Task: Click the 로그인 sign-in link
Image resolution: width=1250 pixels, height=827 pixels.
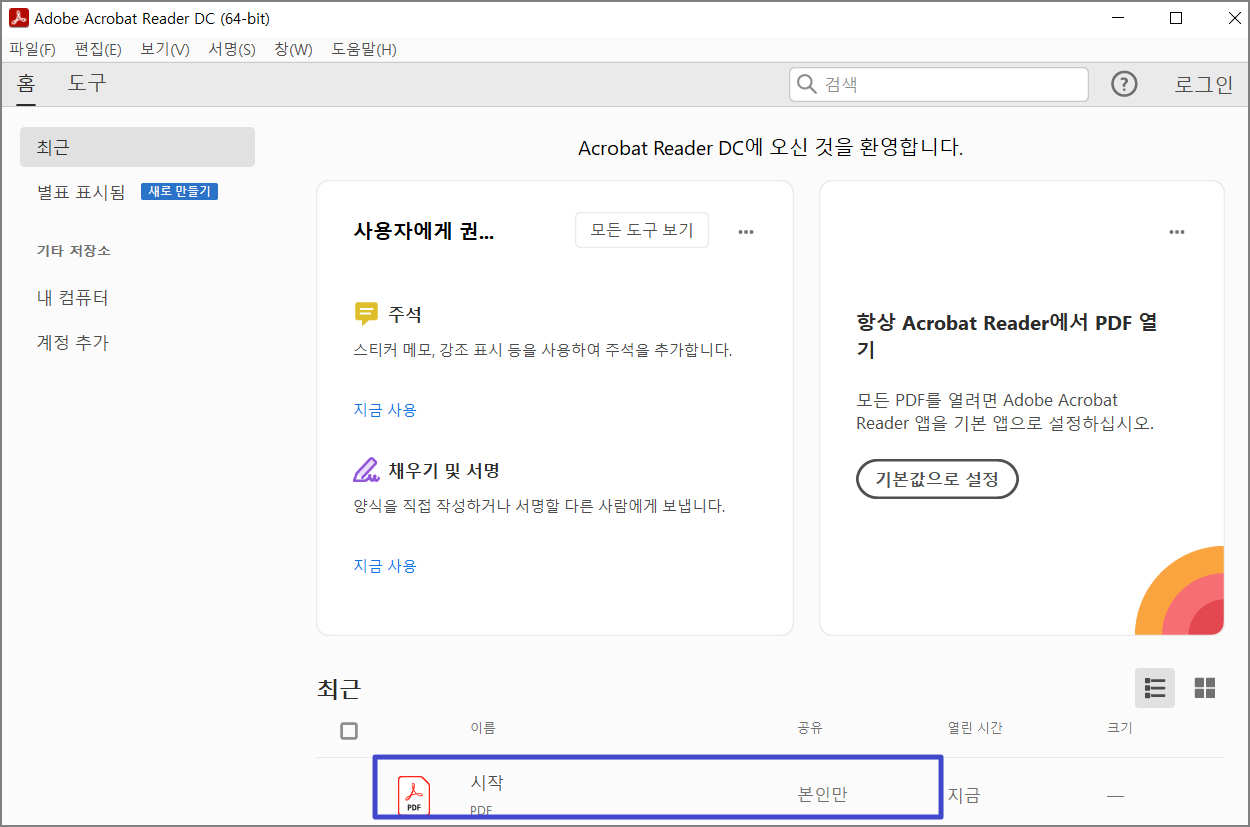Action: [x=1203, y=85]
